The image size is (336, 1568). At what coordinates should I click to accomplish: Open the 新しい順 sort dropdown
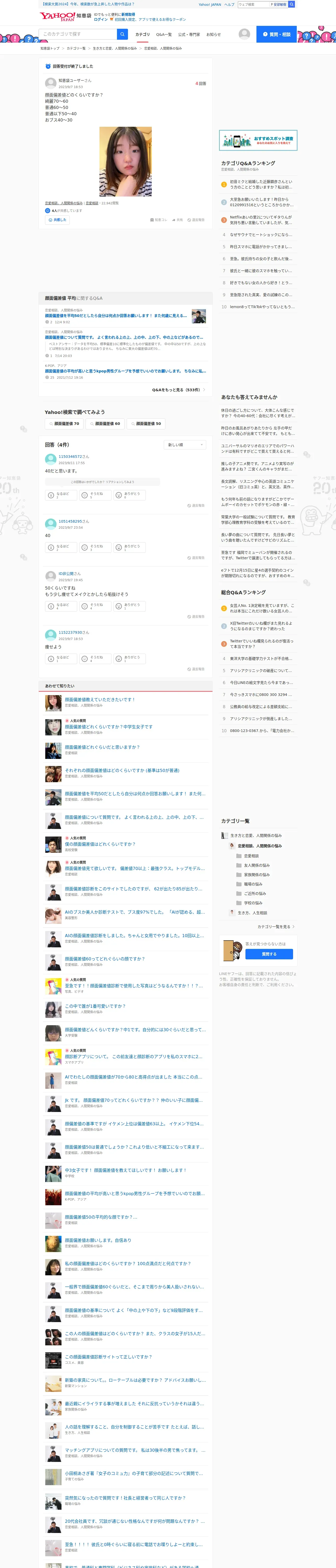pyautogui.click(x=185, y=445)
